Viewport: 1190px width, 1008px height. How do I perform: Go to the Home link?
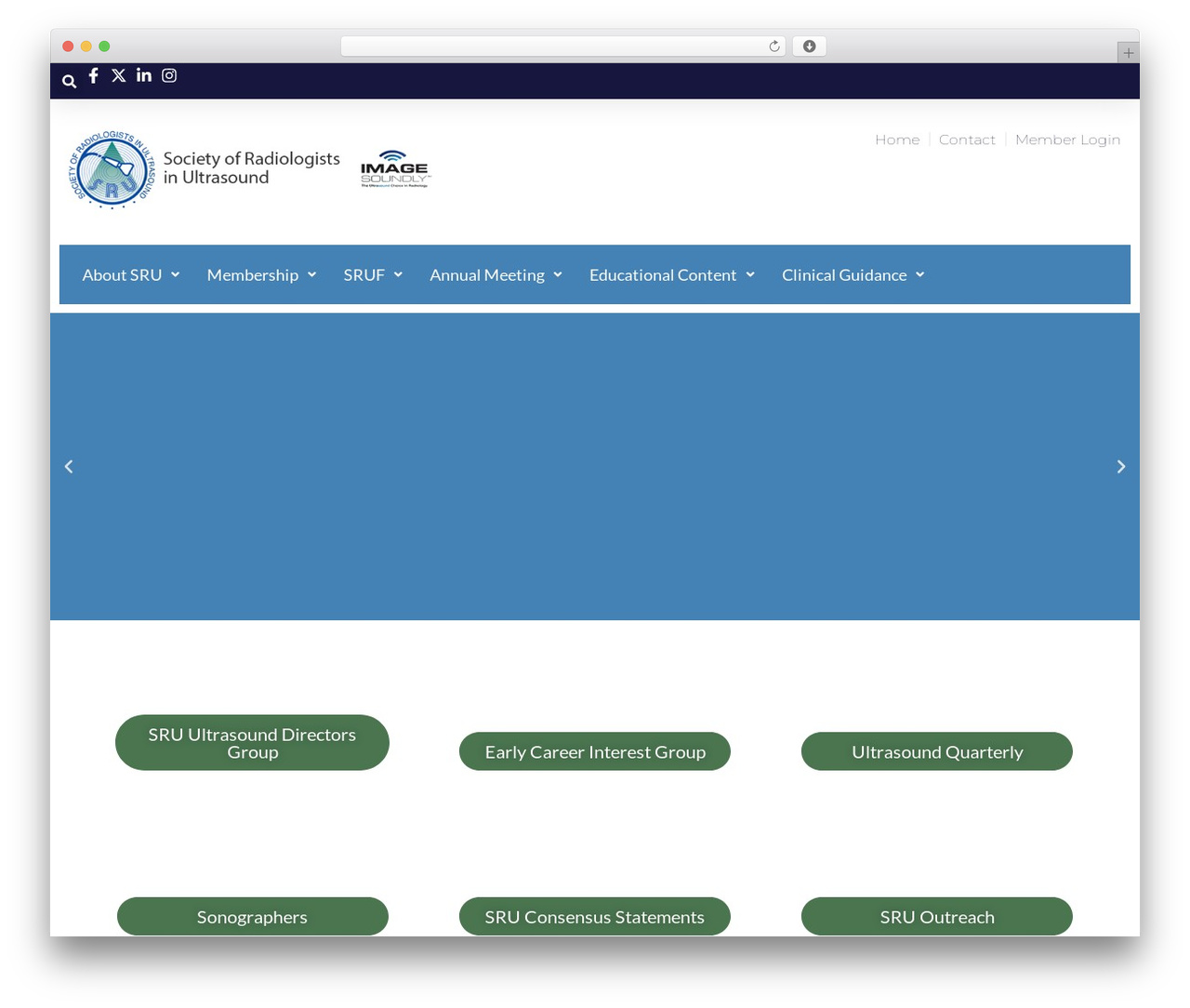click(897, 139)
